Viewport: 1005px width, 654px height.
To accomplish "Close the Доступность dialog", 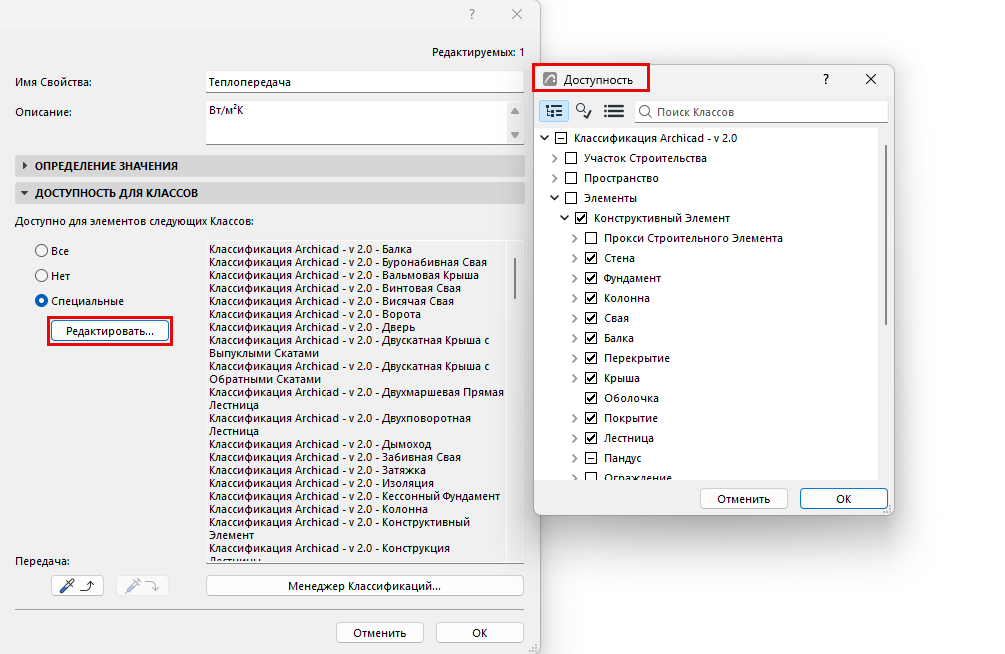I will pos(870,80).
